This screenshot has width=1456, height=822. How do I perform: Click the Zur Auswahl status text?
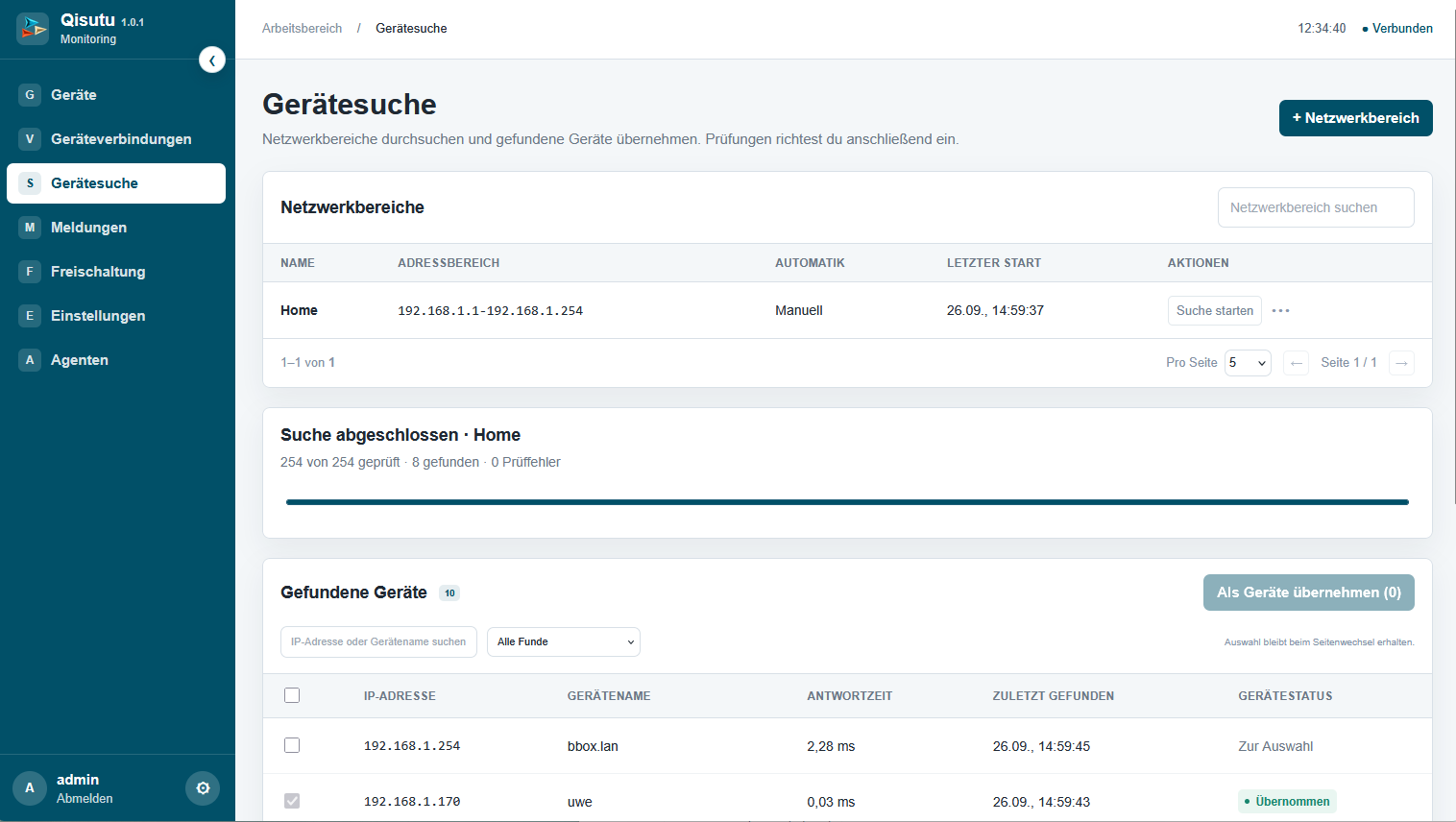[x=1275, y=746]
